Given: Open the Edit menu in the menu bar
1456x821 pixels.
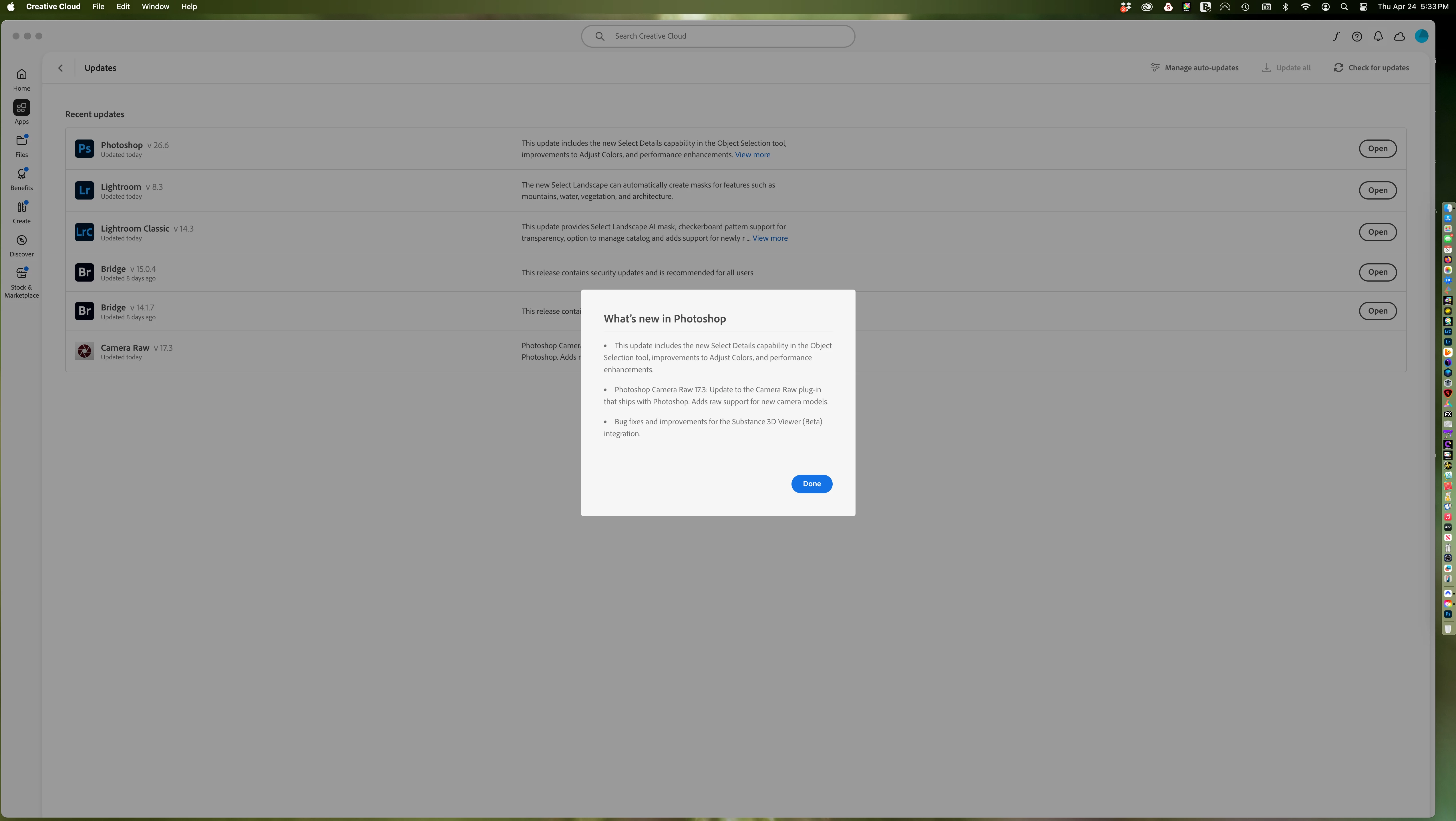Looking at the screenshot, I should tap(123, 7).
